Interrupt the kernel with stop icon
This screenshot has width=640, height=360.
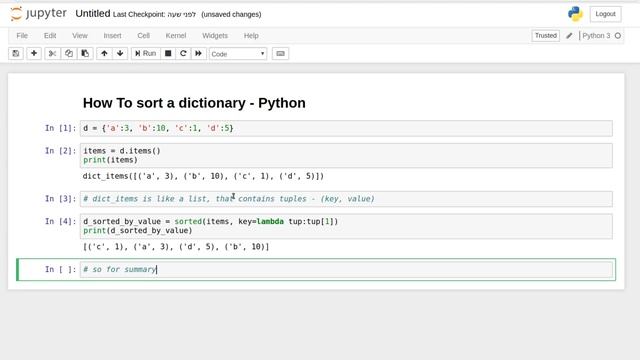[x=168, y=53]
